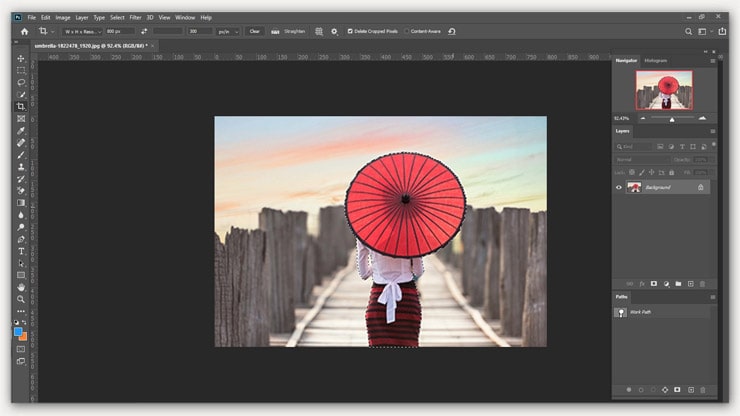Open the W x H x Resolution preset dropdown
The height and width of the screenshot is (416, 740).
click(x=83, y=32)
